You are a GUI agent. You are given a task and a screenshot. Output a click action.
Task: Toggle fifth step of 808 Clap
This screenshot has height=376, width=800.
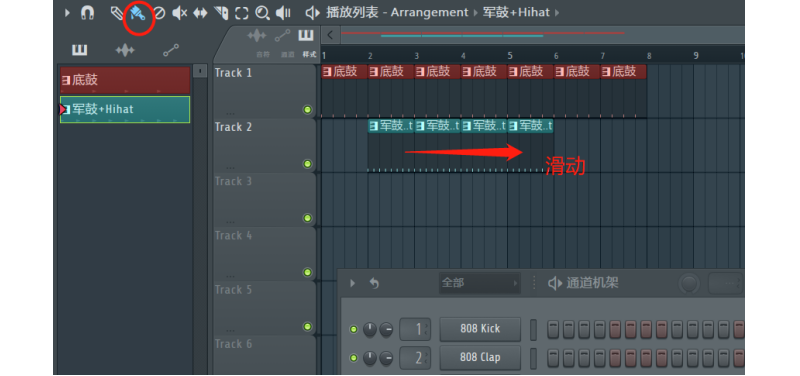616,358
